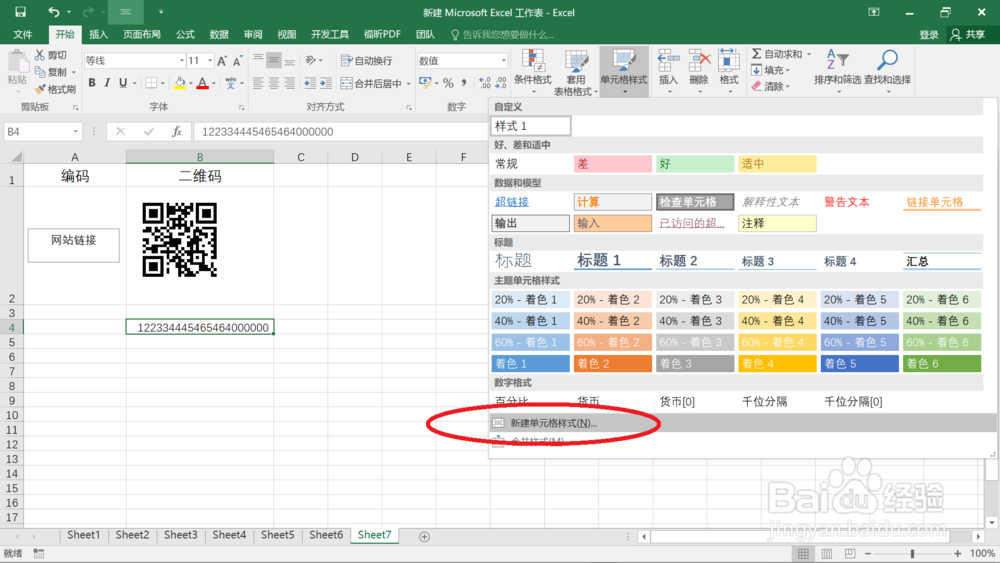The image size is (1000, 563).
Task: Toggle Underline formatting
Action: point(123,83)
